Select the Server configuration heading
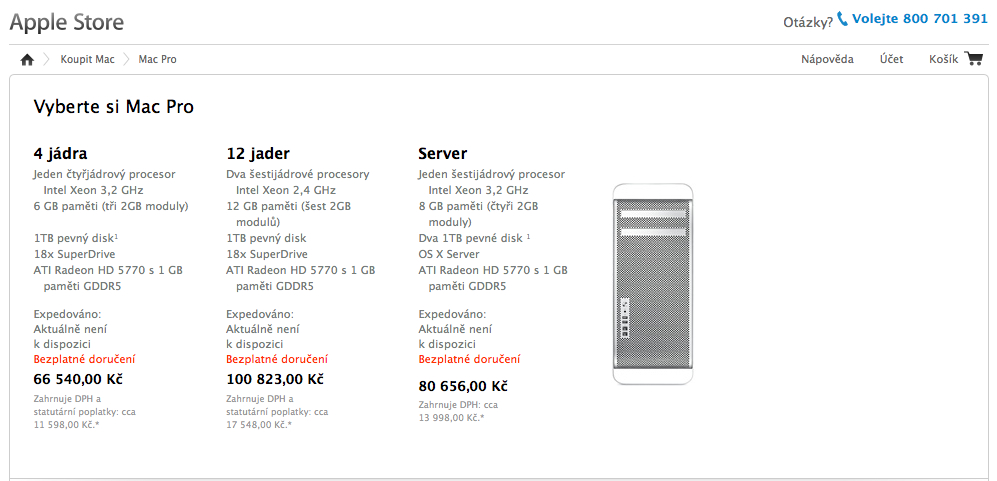 [442, 154]
